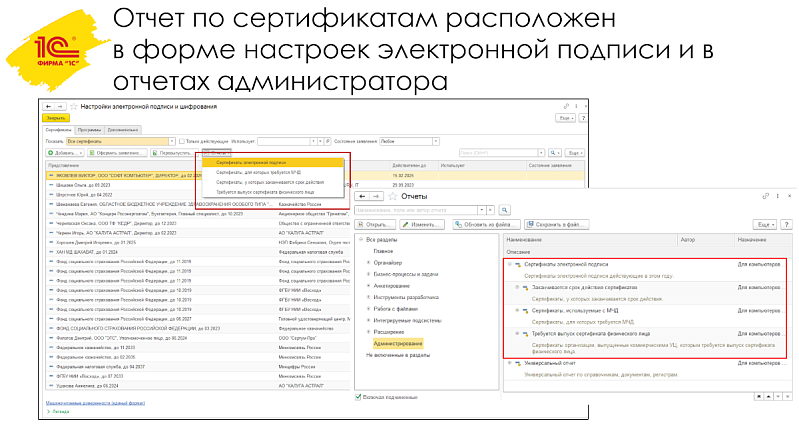Click the report icon beside Сертификаты электронной подписи
This screenshot has height=425, width=799.
(x=518, y=264)
